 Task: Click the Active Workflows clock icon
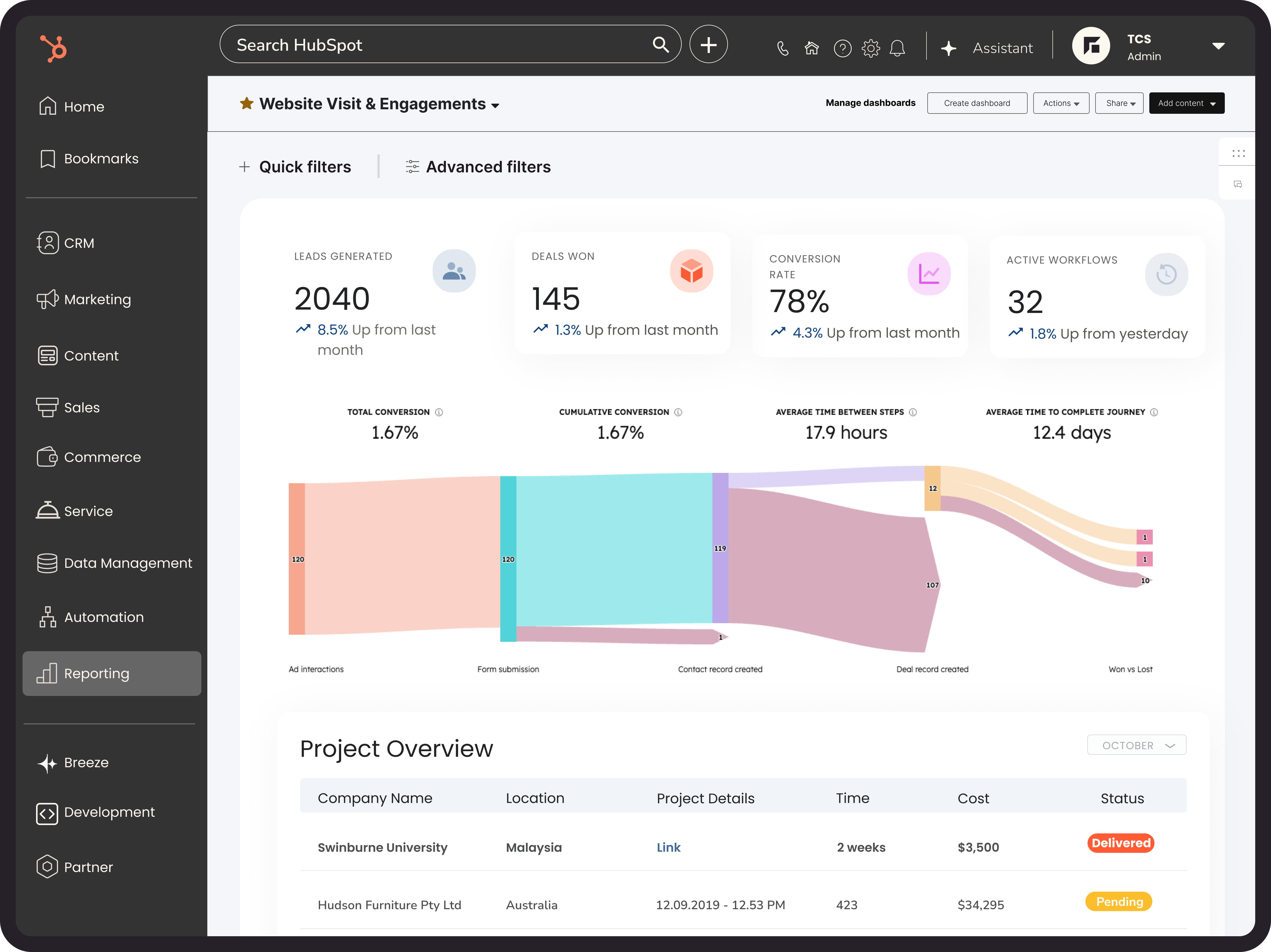point(1166,275)
